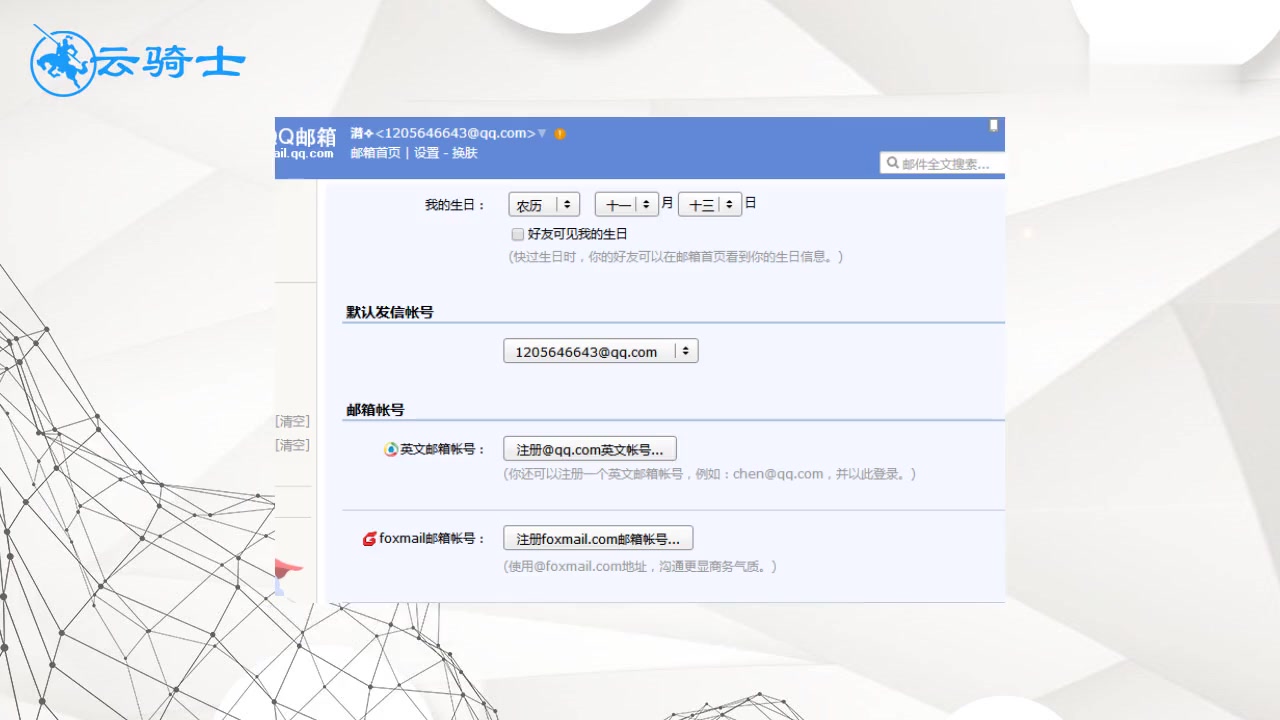The width and height of the screenshot is (1280, 720).
Task: Expand the account arrow beside 1205646643@qq.com
Action: click(x=542, y=133)
